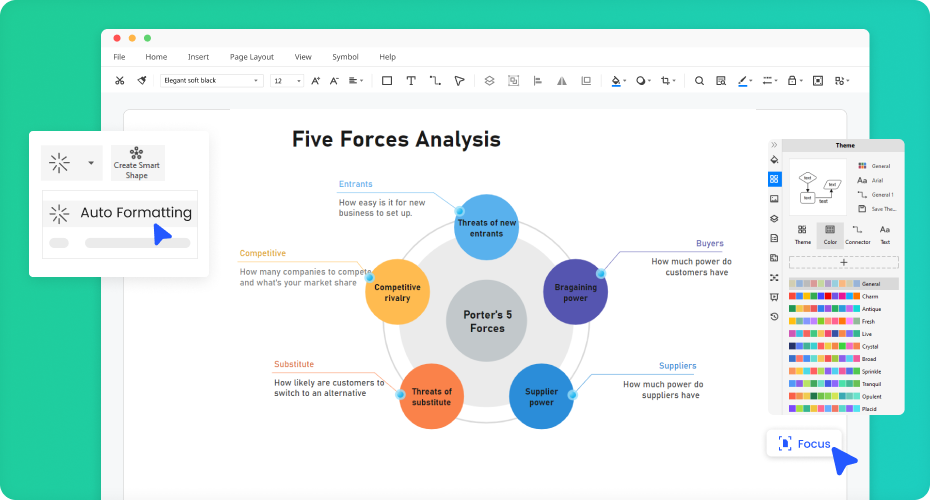
Task: Open the History icon in right sidebar
Action: tap(774, 316)
